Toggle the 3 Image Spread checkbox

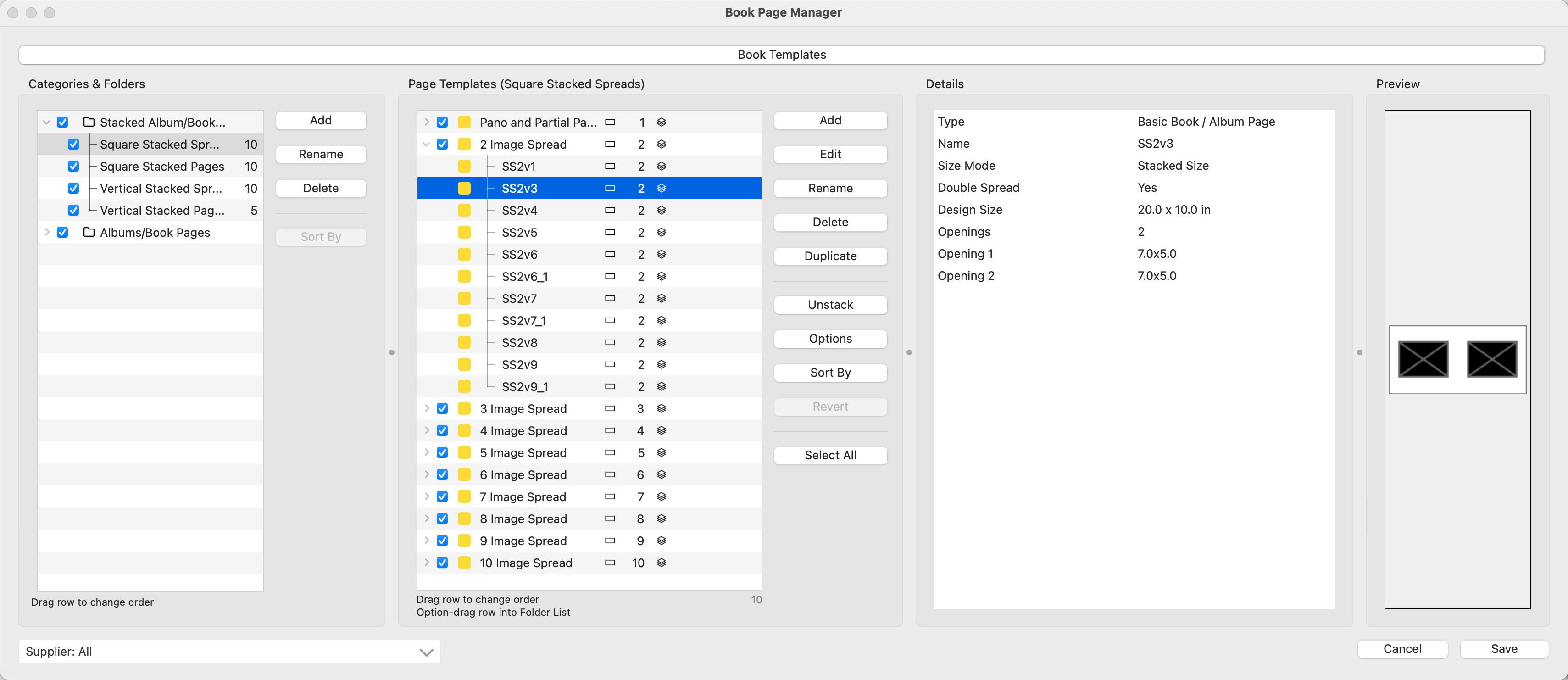point(443,408)
